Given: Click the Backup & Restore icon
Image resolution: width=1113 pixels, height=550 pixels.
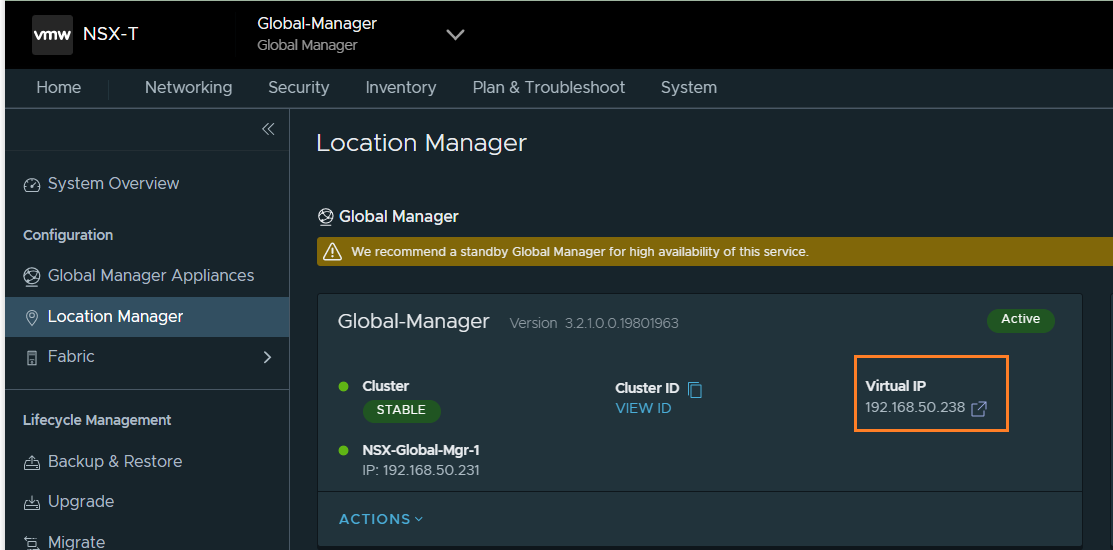Looking at the screenshot, I should coord(31,462).
